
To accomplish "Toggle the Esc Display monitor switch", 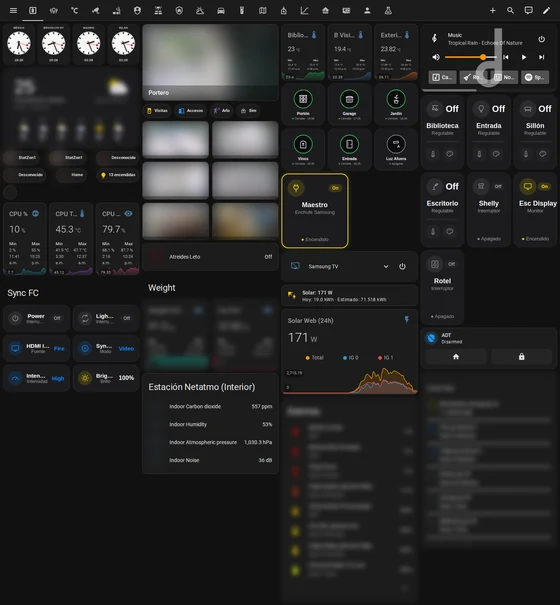I will (x=537, y=209).
